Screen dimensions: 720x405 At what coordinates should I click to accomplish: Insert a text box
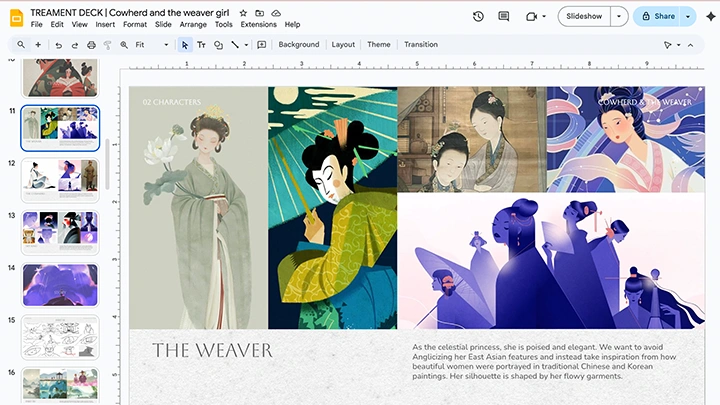(x=201, y=45)
